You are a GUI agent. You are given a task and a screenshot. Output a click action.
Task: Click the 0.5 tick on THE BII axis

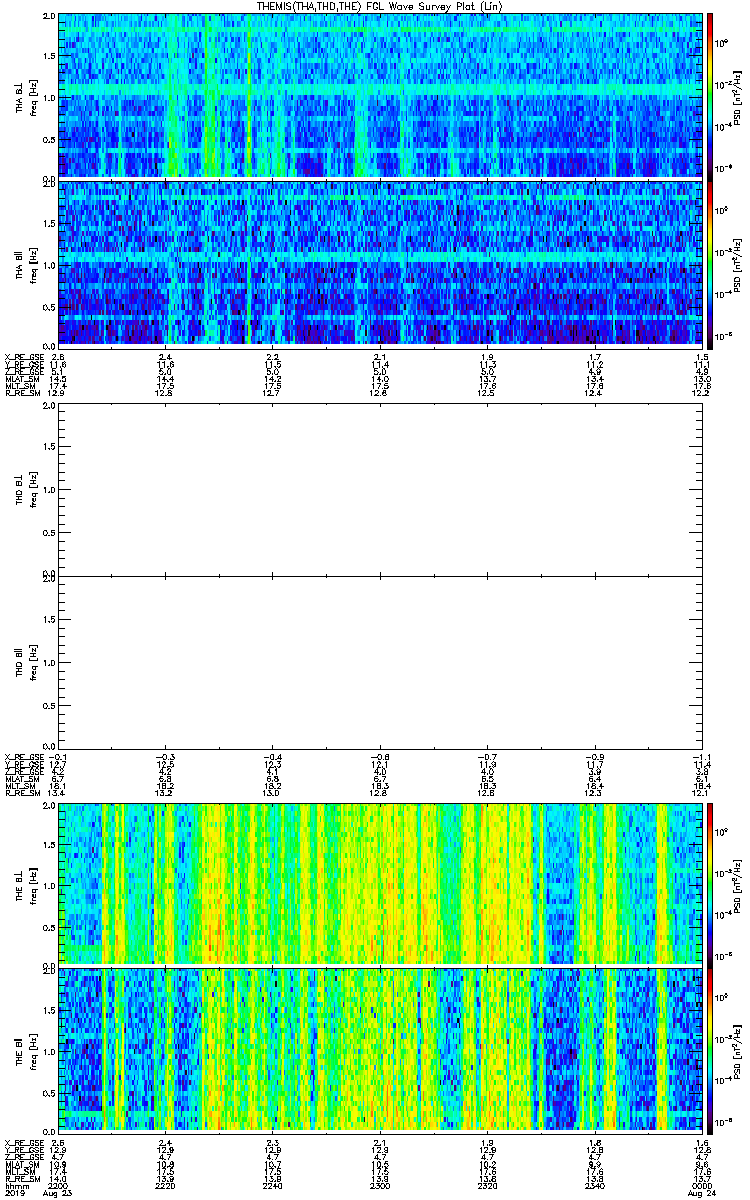(48, 1091)
